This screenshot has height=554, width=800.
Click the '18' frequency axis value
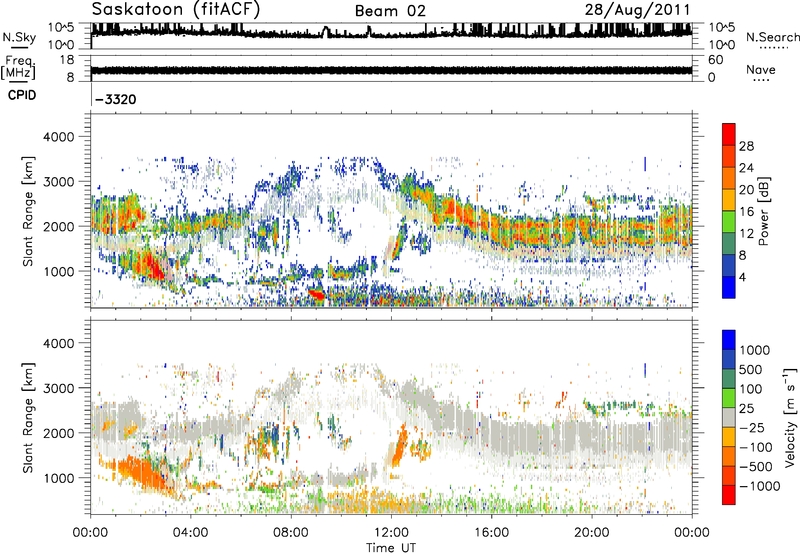coord(67,60)
